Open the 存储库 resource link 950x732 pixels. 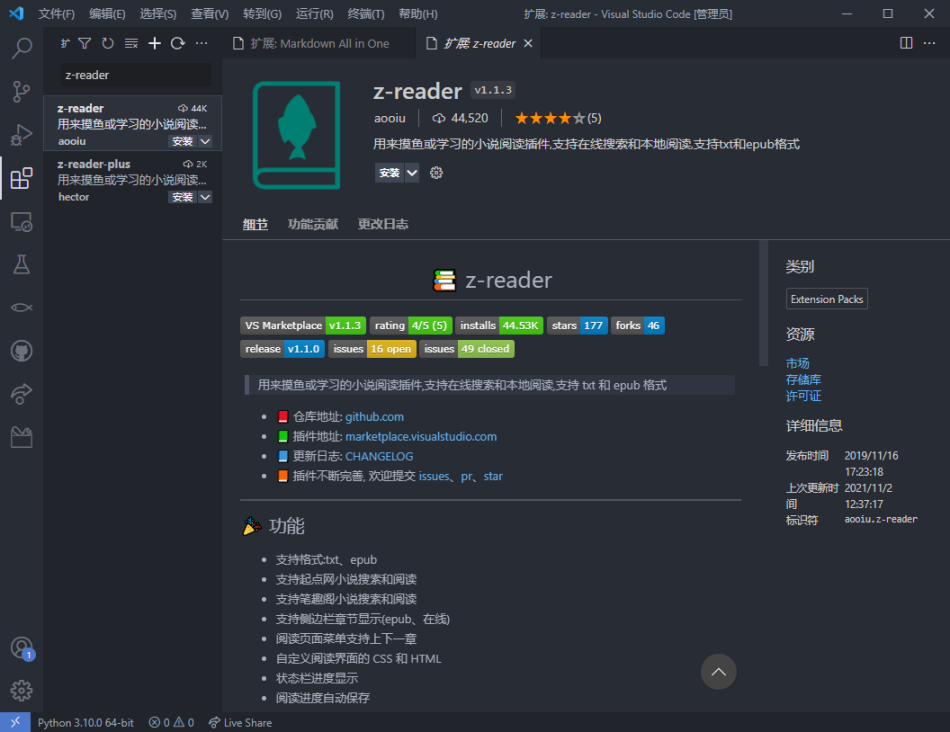803,380
